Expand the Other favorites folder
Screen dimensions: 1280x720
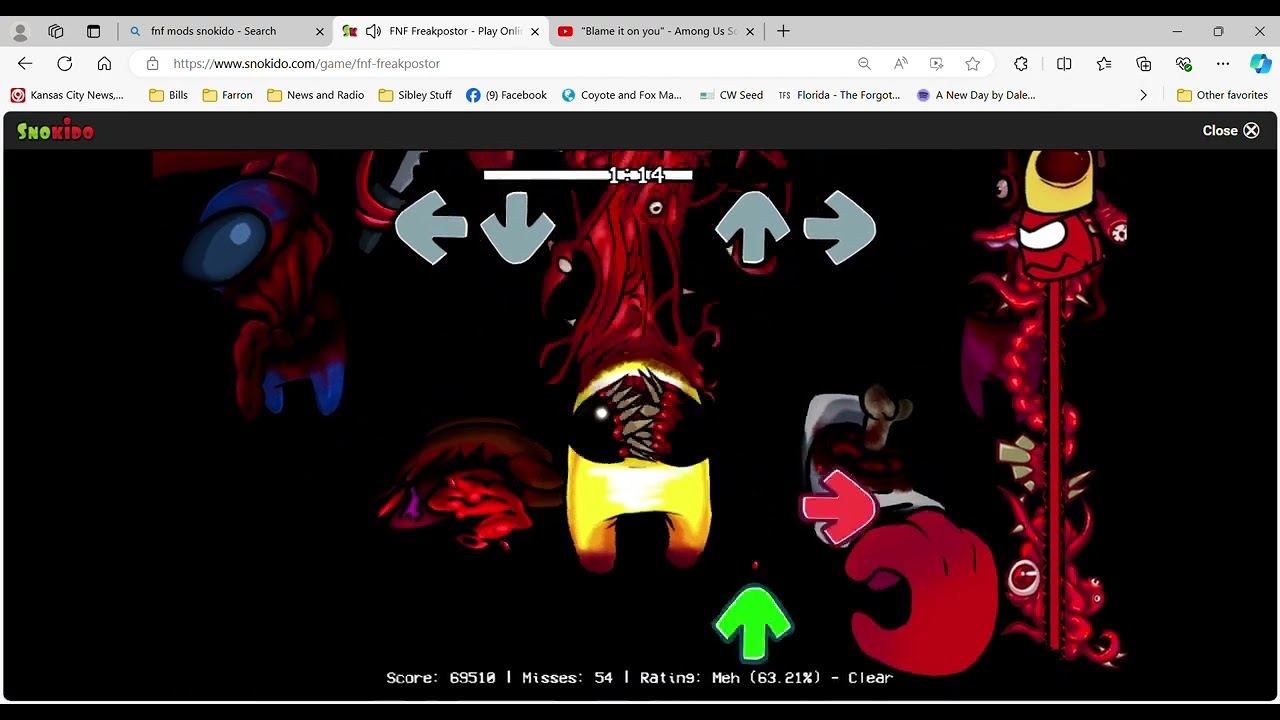(1222, 95)
